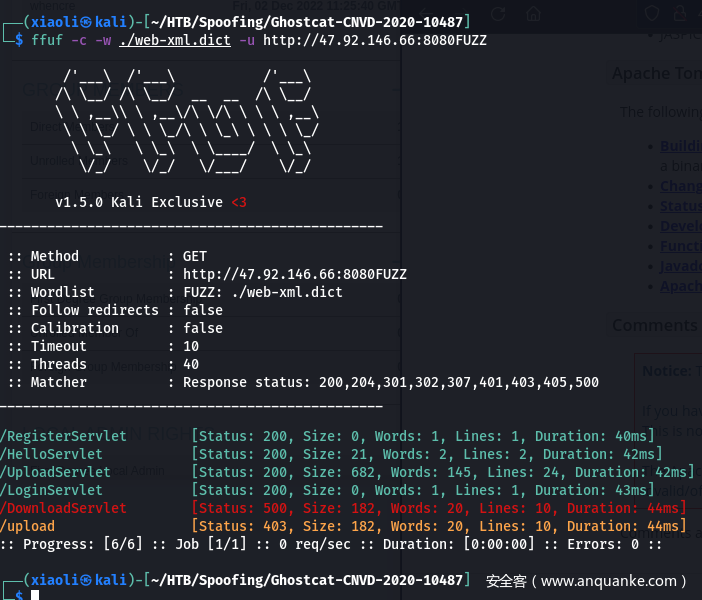Image resolution: width=702 pixels, height=600 pixels.
Task: Click the crossed-out insecure lock icon
Action: click(680, 13)
